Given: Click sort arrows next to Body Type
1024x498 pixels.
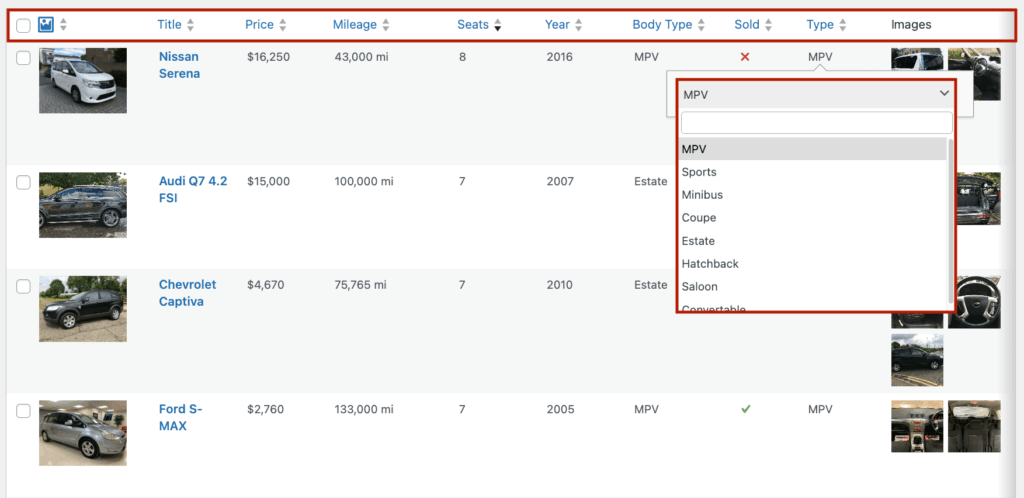Looking at the screenshot, I should pos(701,25).
